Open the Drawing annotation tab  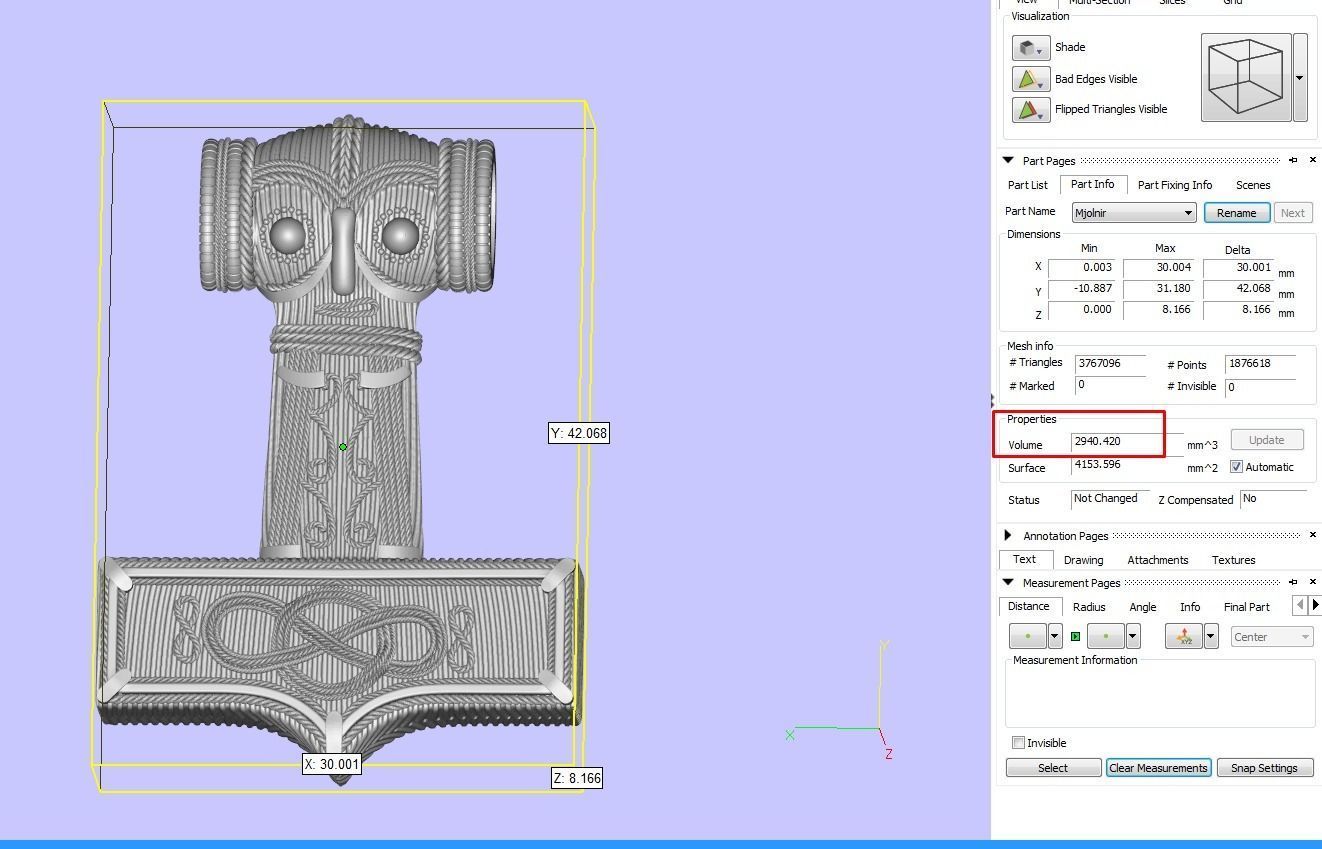(1084, 560)
